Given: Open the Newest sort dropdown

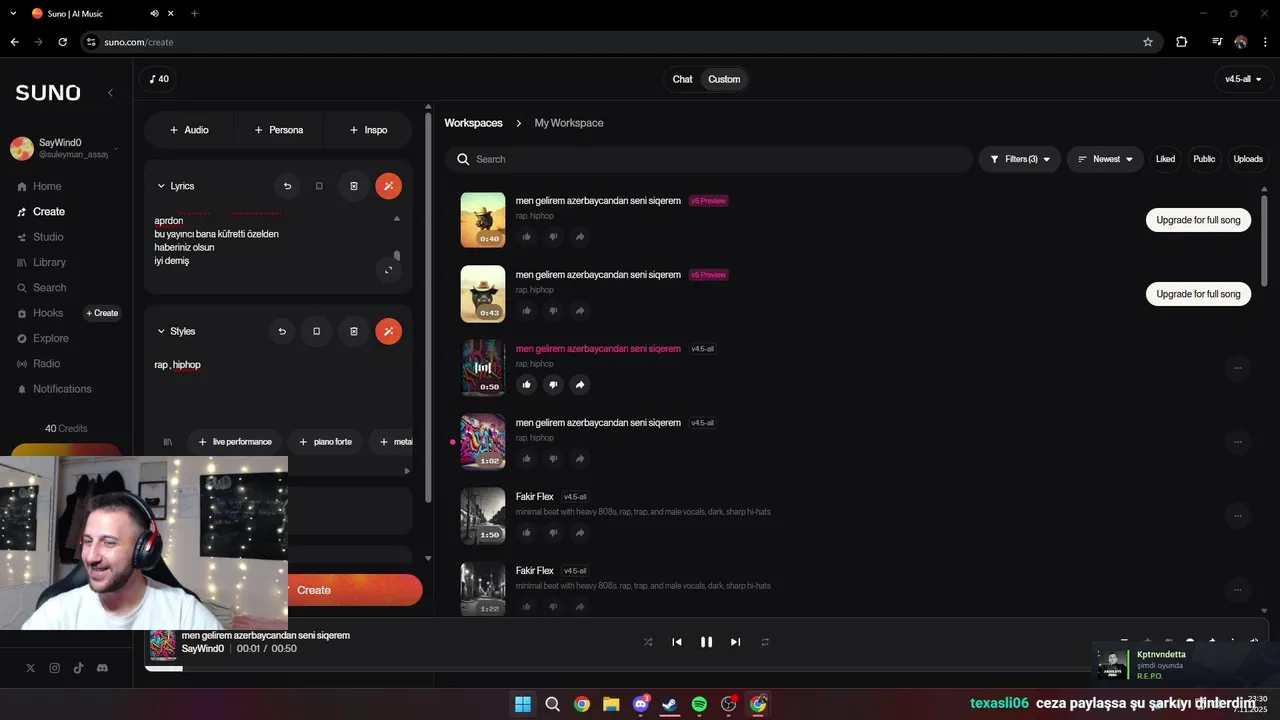Looking at the screenshot, I should click(x=1105, y=159).
